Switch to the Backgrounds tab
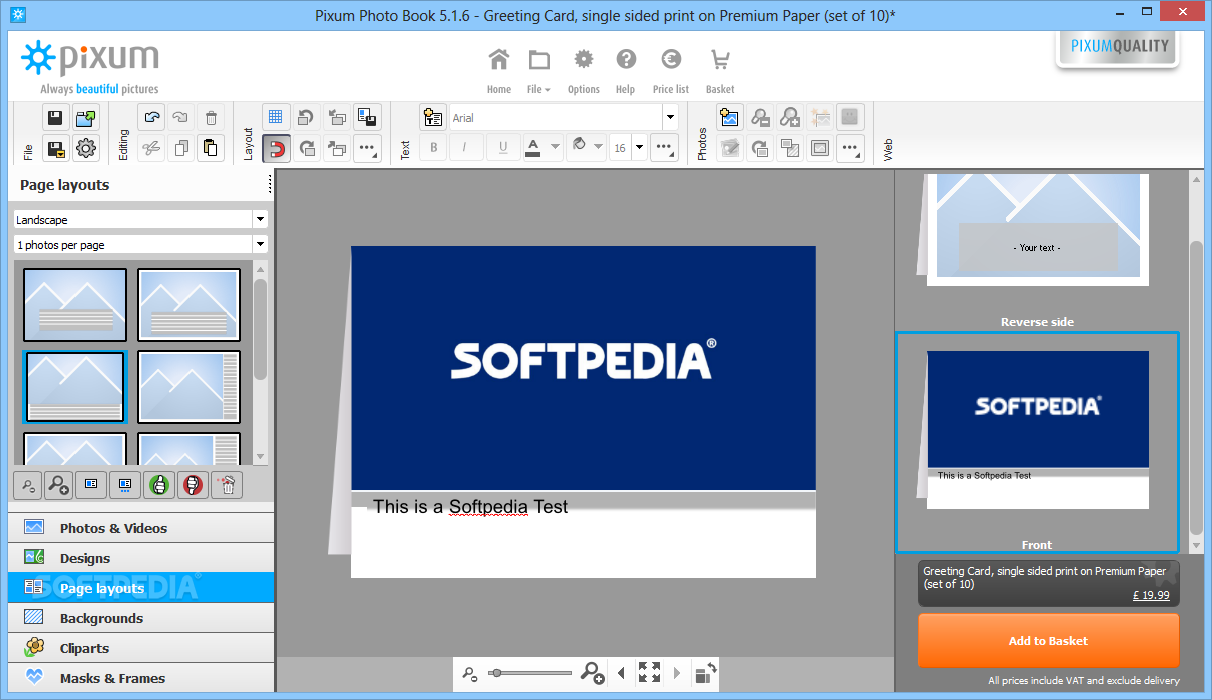This screenshot has height=700, width=1212. [141, 618]
